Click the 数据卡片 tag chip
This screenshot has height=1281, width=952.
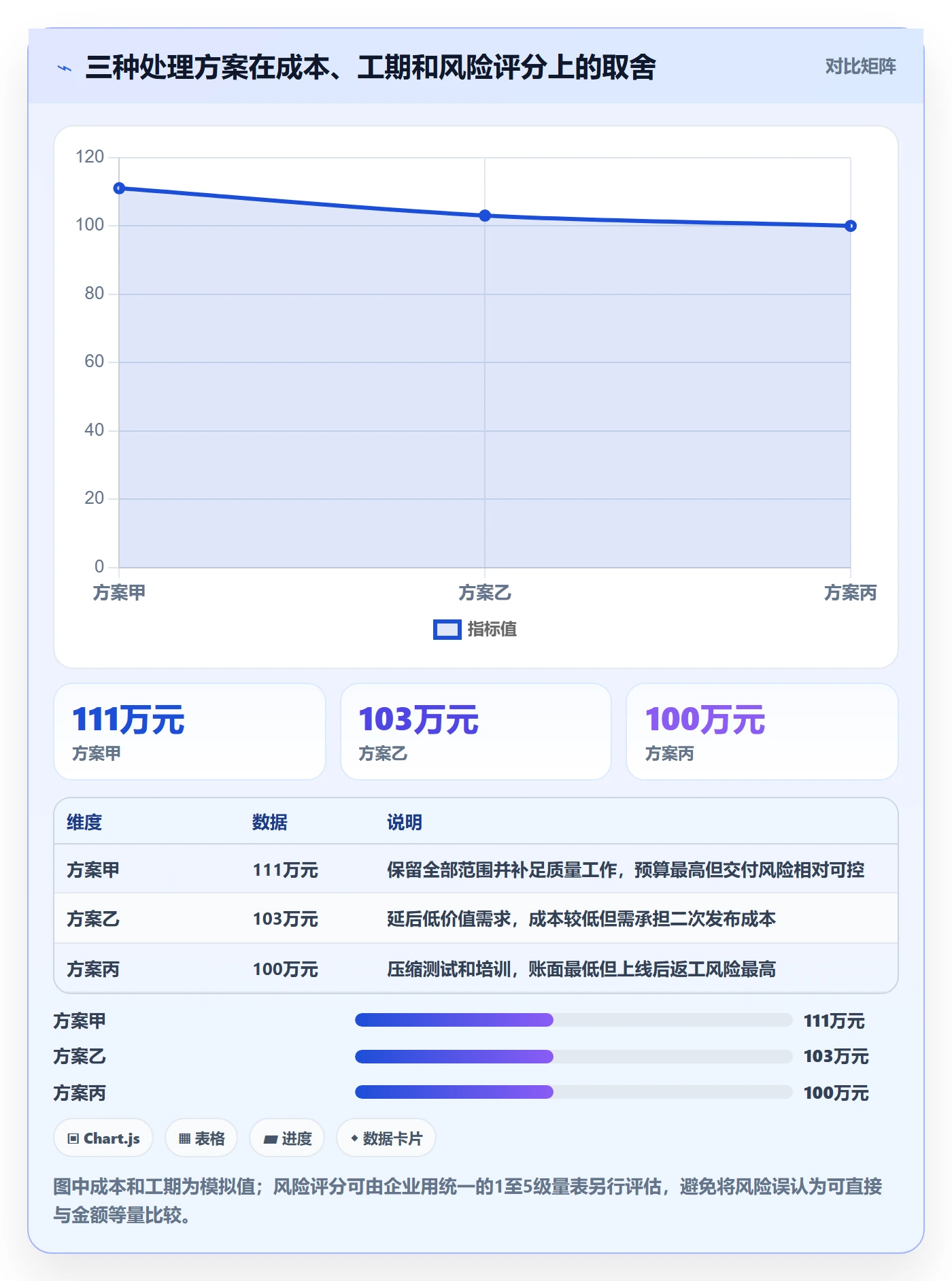coord(386,1138)
